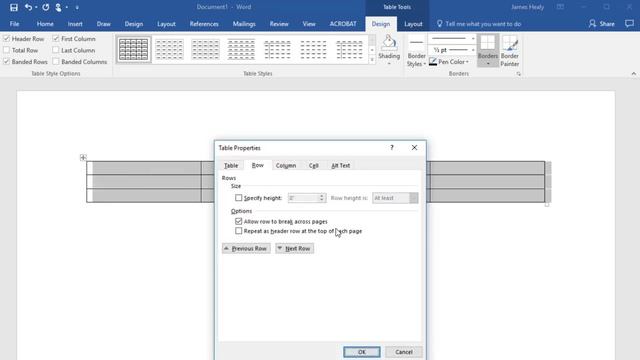Click the Share person icon
640x360 pixels.
pyautogui.click(x=592, y=24)
